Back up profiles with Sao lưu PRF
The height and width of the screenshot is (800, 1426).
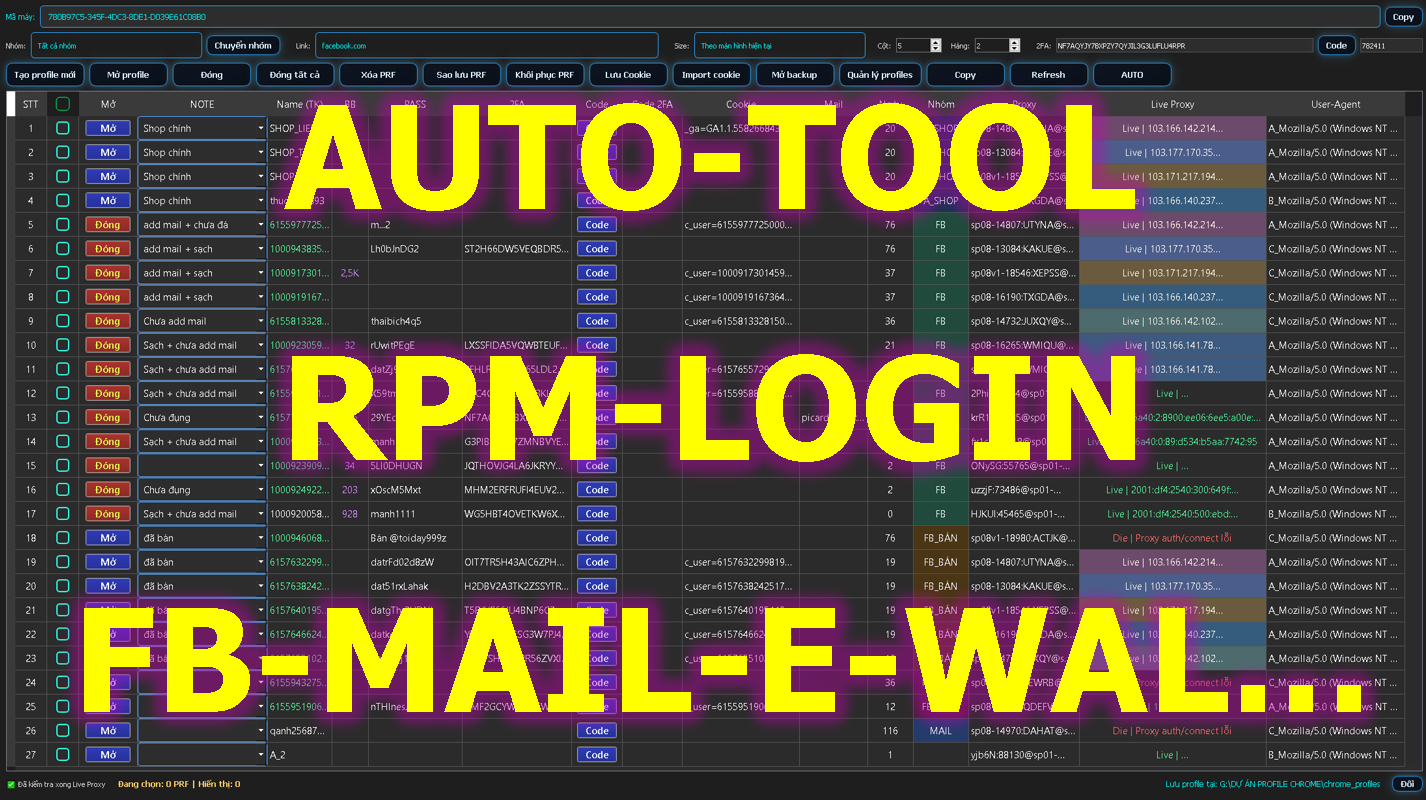[x=461, y=75]
